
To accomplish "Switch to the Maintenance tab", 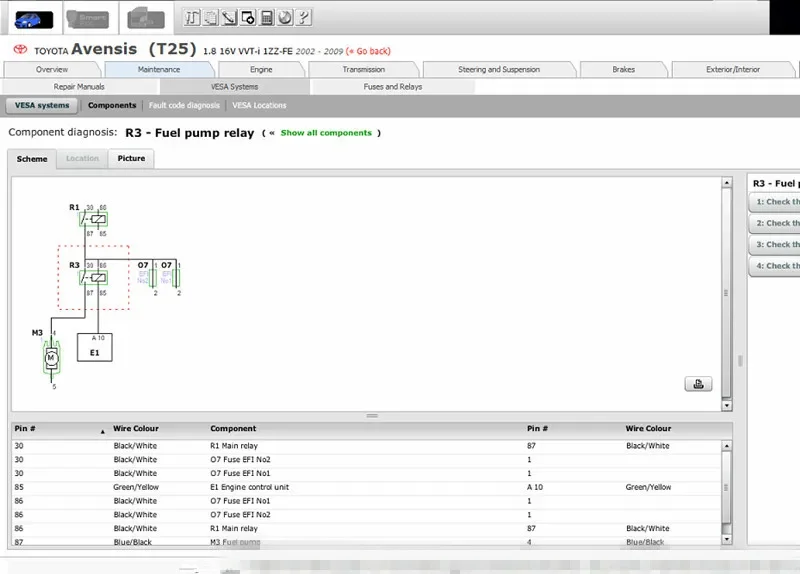I will tap(159, 69).
